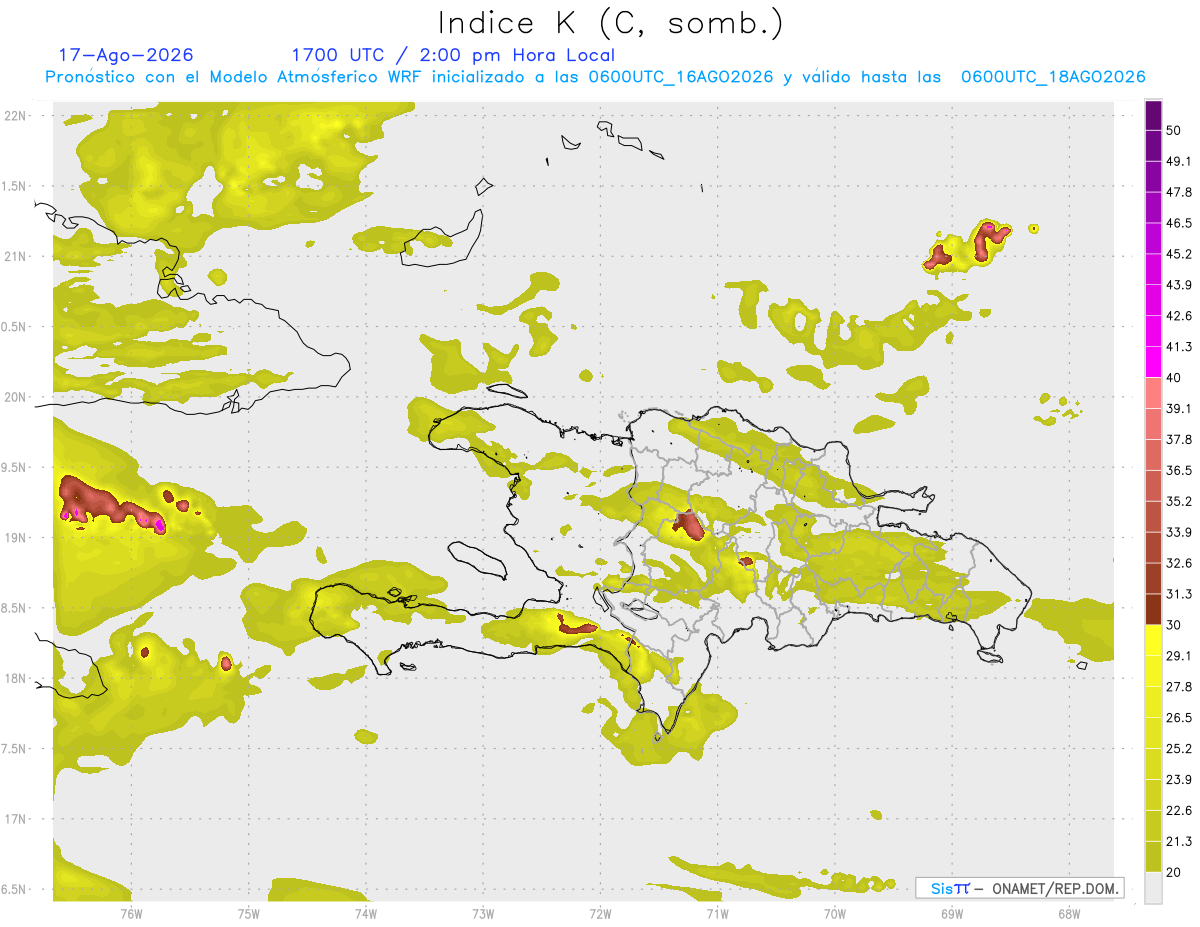
Task: Click the '20N' latitude label
Action: click(15, 397)
